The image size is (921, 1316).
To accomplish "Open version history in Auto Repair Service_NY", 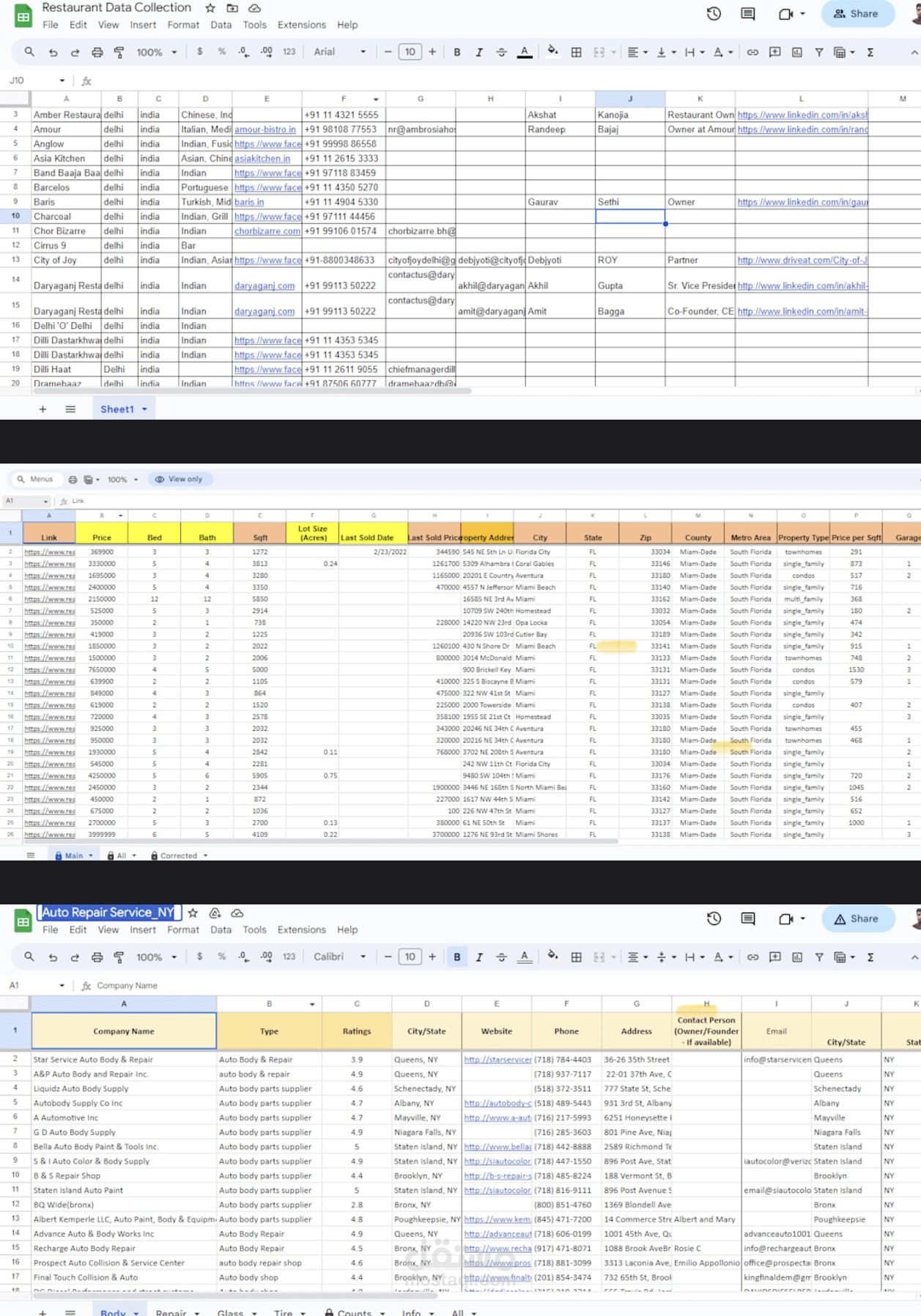I will tap(714, 919).
